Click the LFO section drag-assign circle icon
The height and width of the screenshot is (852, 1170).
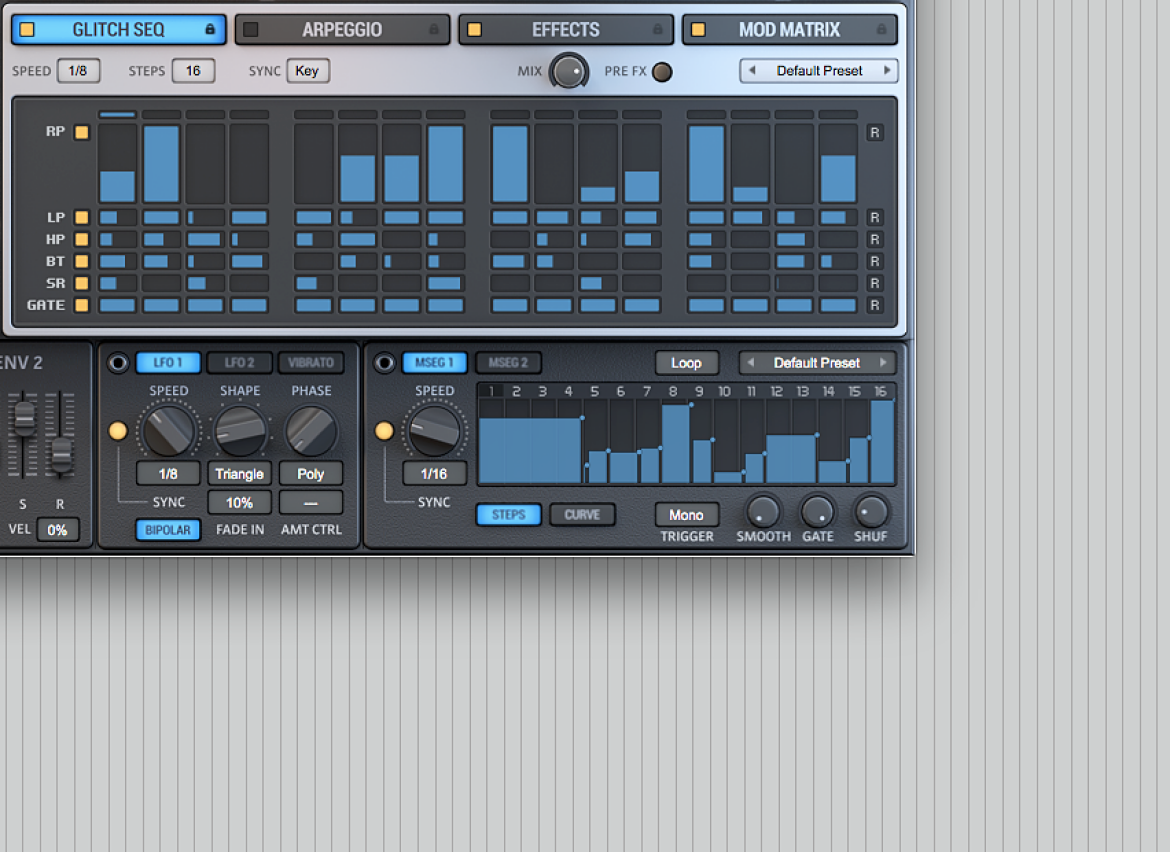[118, 363]
